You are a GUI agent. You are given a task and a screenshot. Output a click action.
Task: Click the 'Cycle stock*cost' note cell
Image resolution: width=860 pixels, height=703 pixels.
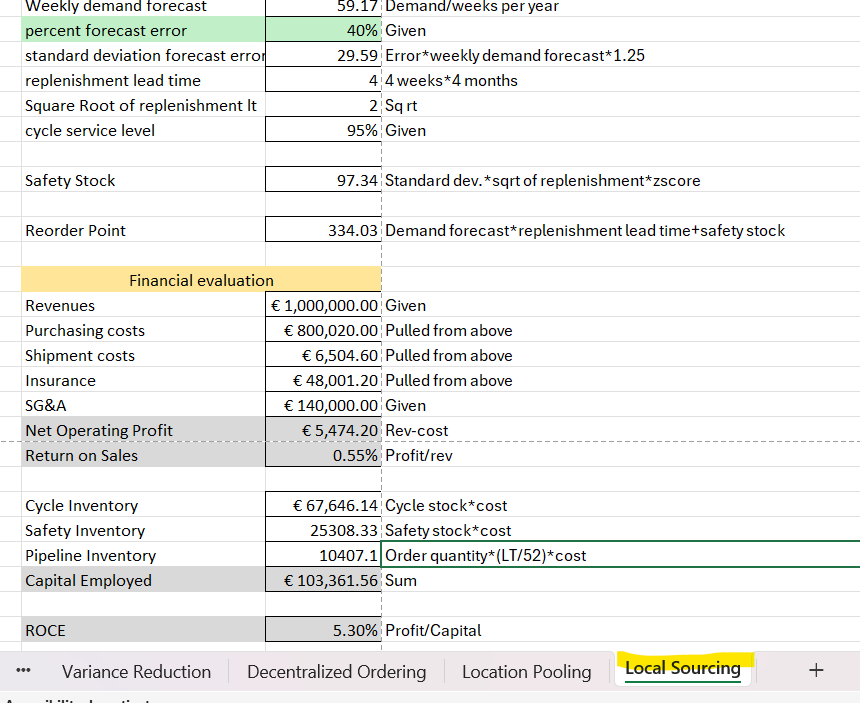pyautogui.click(x=446, y=505)
